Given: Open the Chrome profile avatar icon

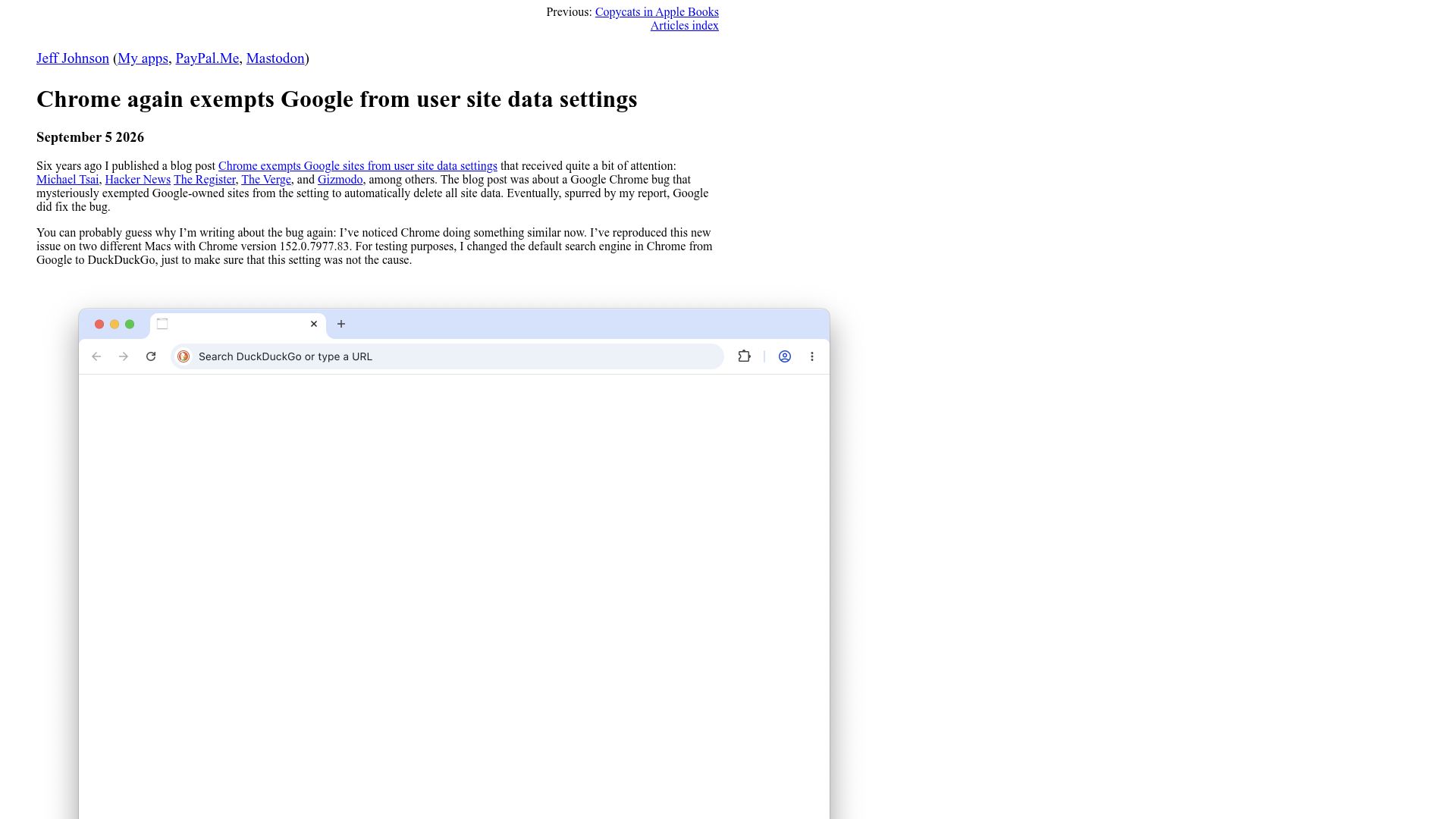Looking at the screenshot, I should (x=785, y=356).
